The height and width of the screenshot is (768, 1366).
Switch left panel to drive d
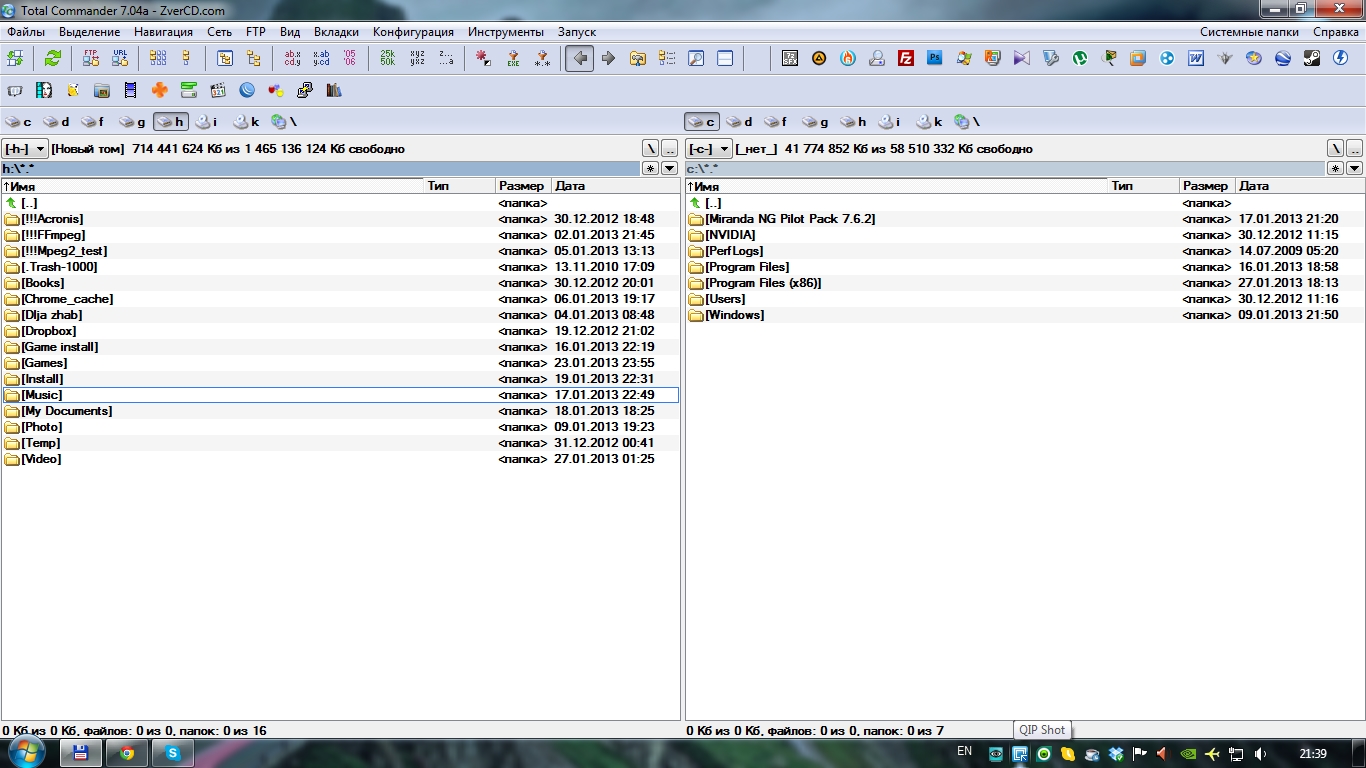click(x=56, y=122)
